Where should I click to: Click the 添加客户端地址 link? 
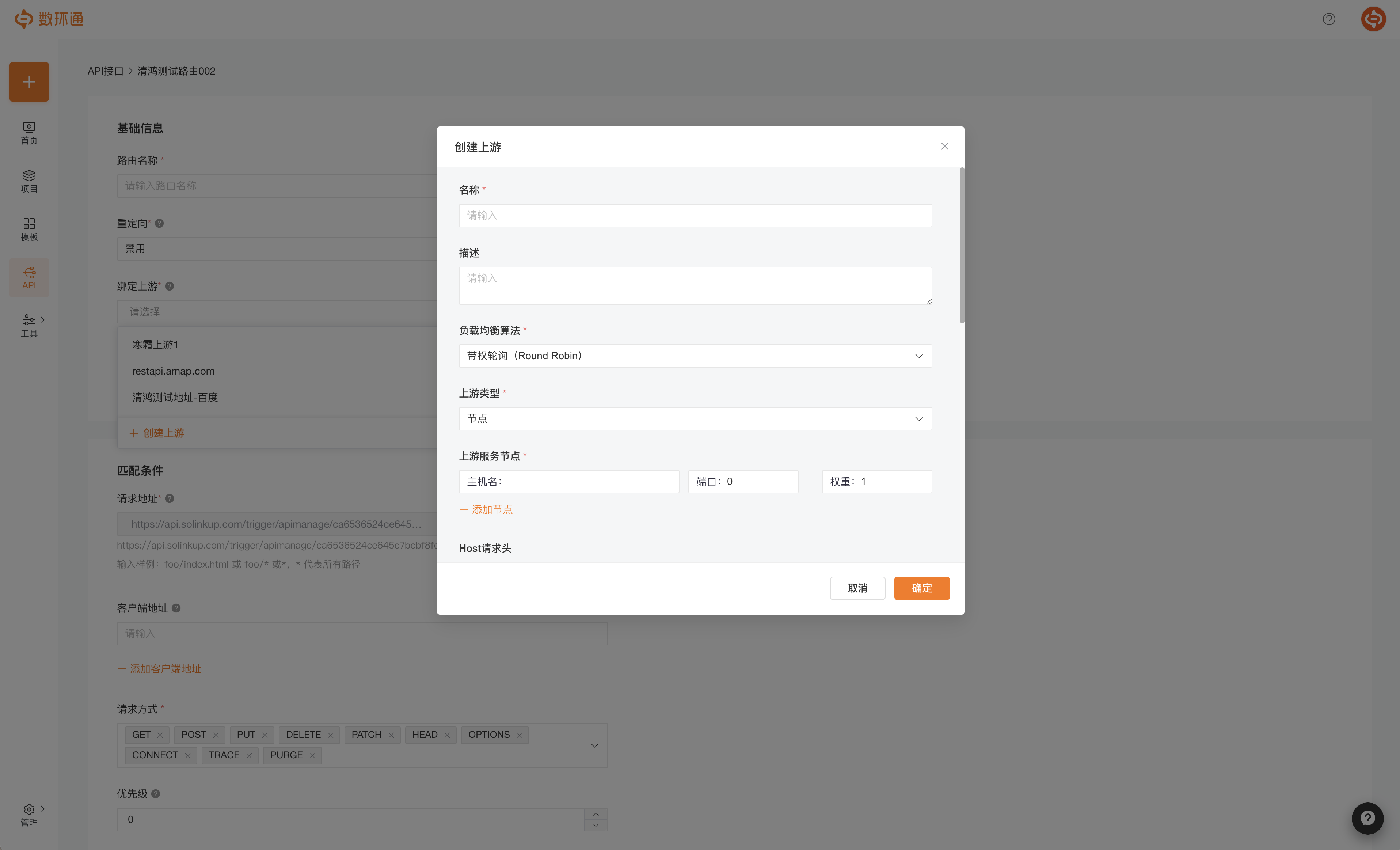click(x=160, y=669)
